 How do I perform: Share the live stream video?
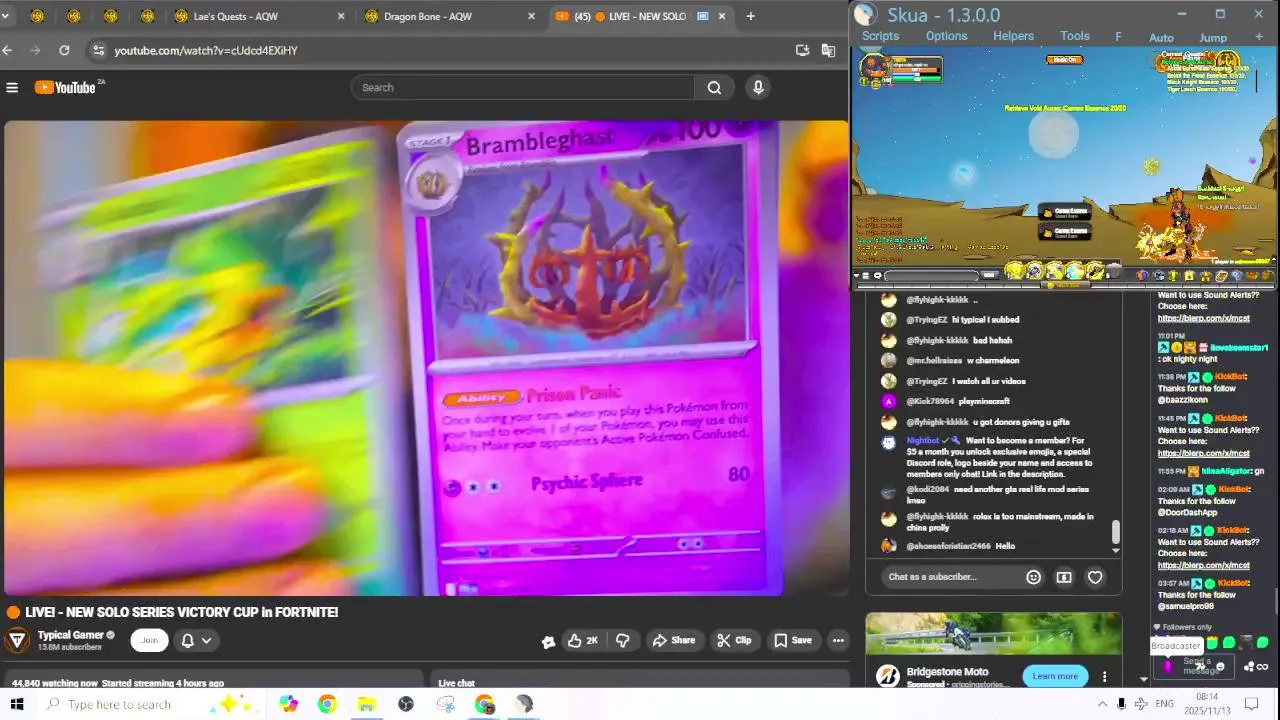pos(673,640)
